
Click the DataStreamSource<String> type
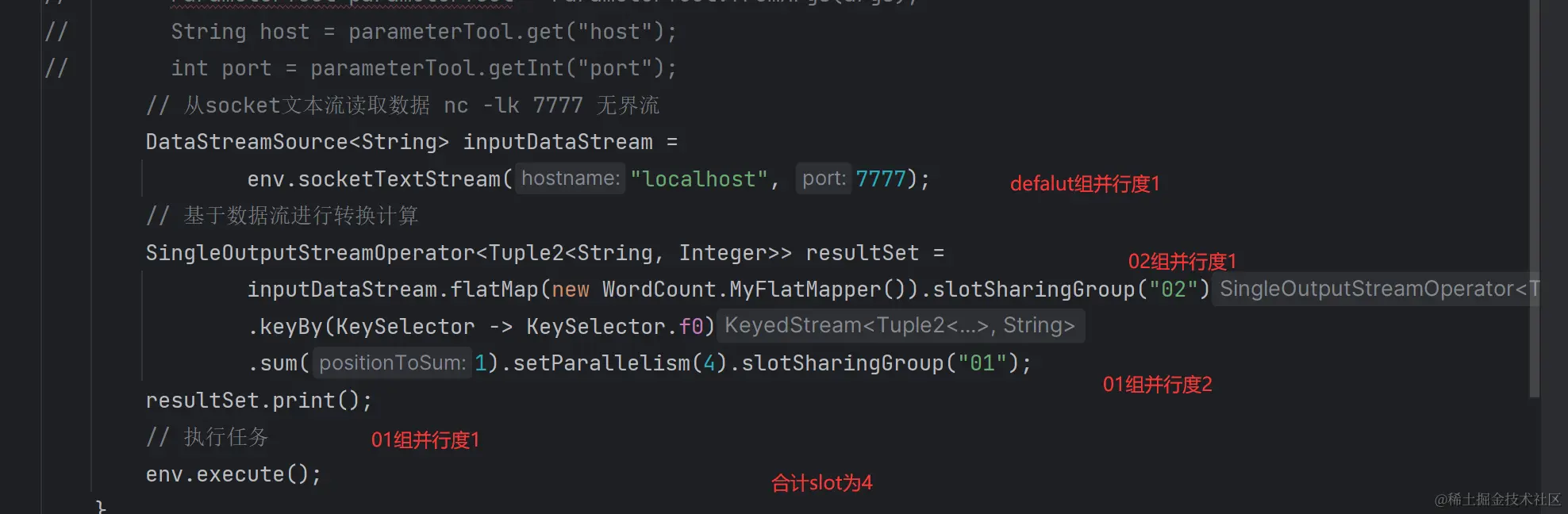(297, 142)
